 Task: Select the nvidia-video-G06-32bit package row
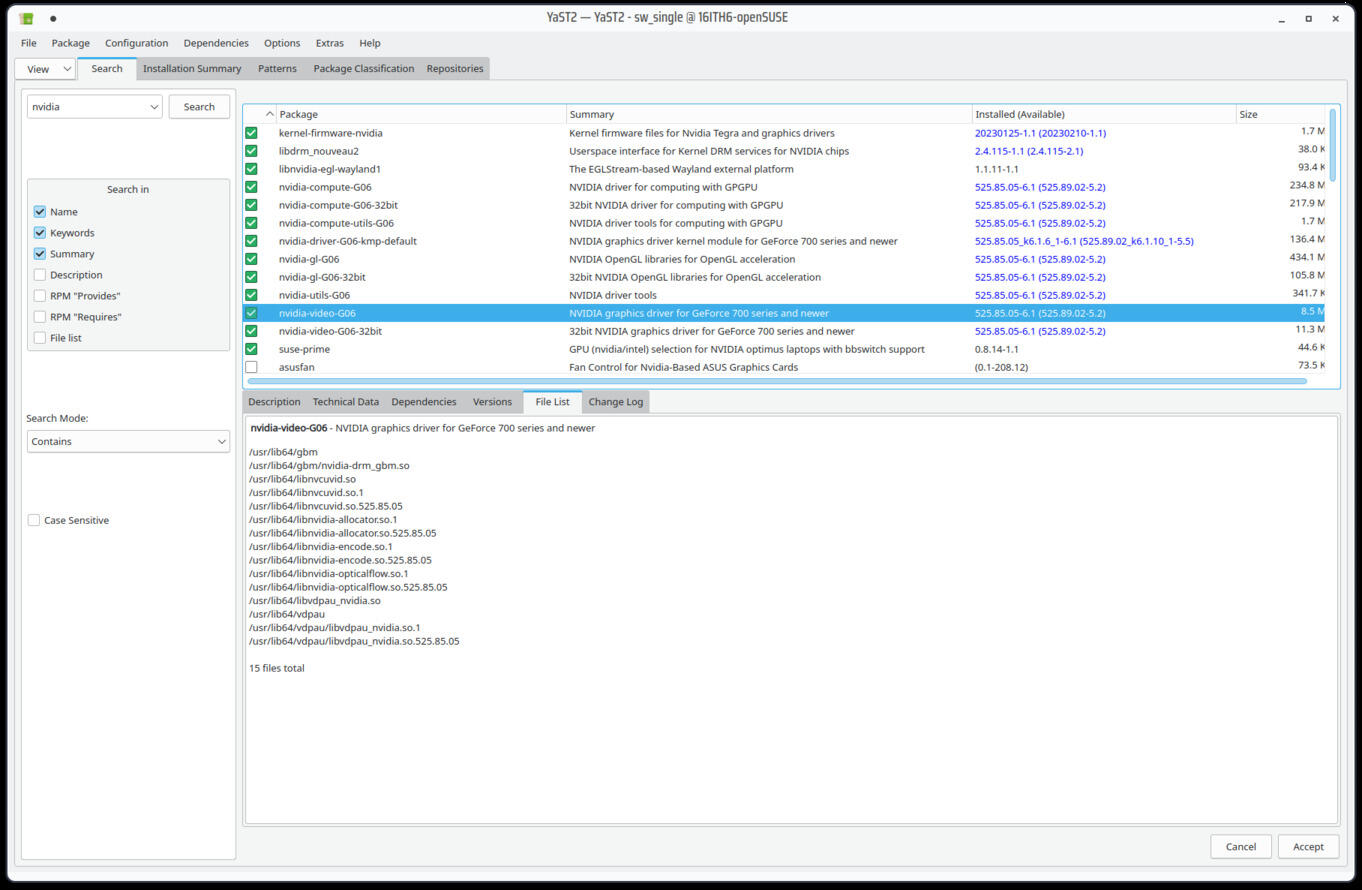coord(783,331)
